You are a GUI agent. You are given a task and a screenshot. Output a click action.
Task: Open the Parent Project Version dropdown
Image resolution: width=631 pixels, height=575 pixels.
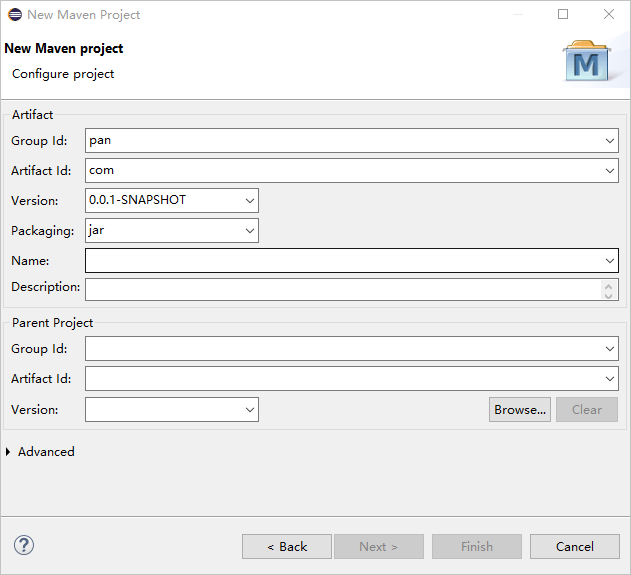pyautogui.click(x=250, y=410)
